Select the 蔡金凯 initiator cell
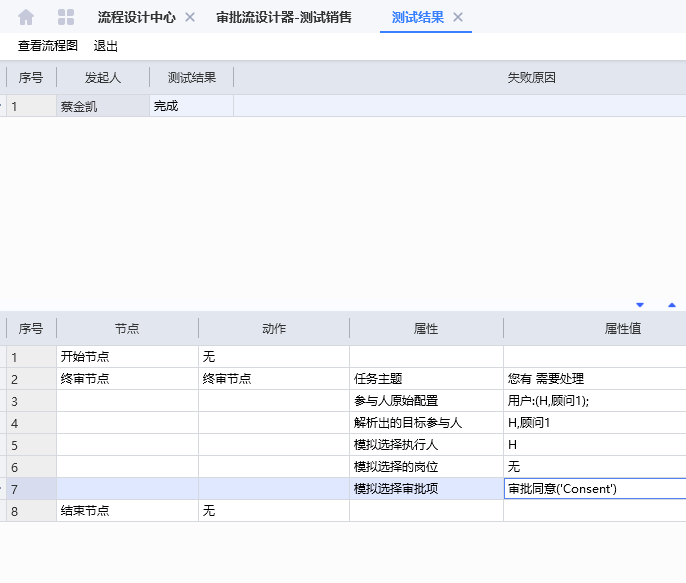686x583 pixels. point(103,106)
